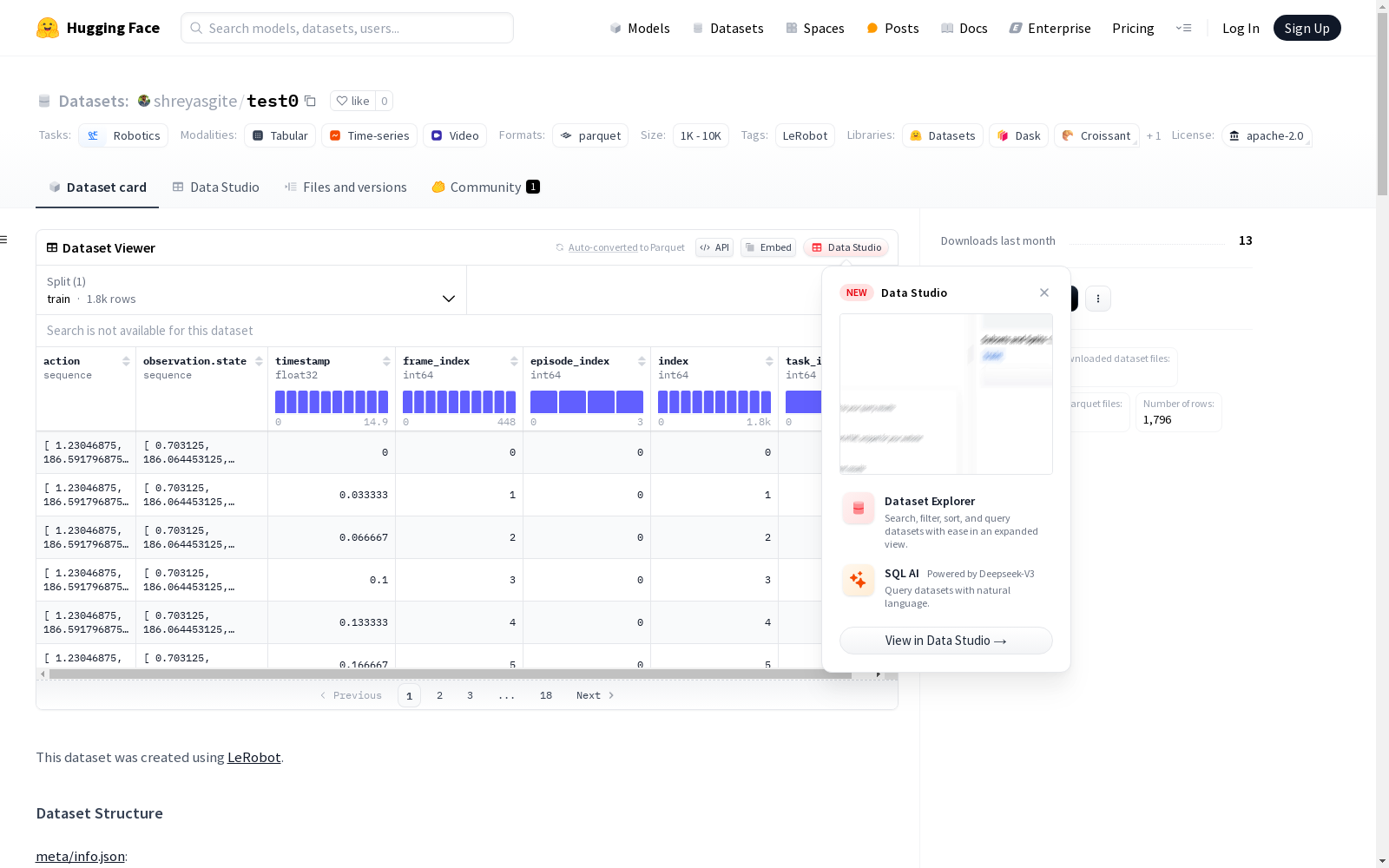The height and width of the screenshot is (868, 1389).
Task: Click the 1K - 10K size tag
Action: pos(701,135)
